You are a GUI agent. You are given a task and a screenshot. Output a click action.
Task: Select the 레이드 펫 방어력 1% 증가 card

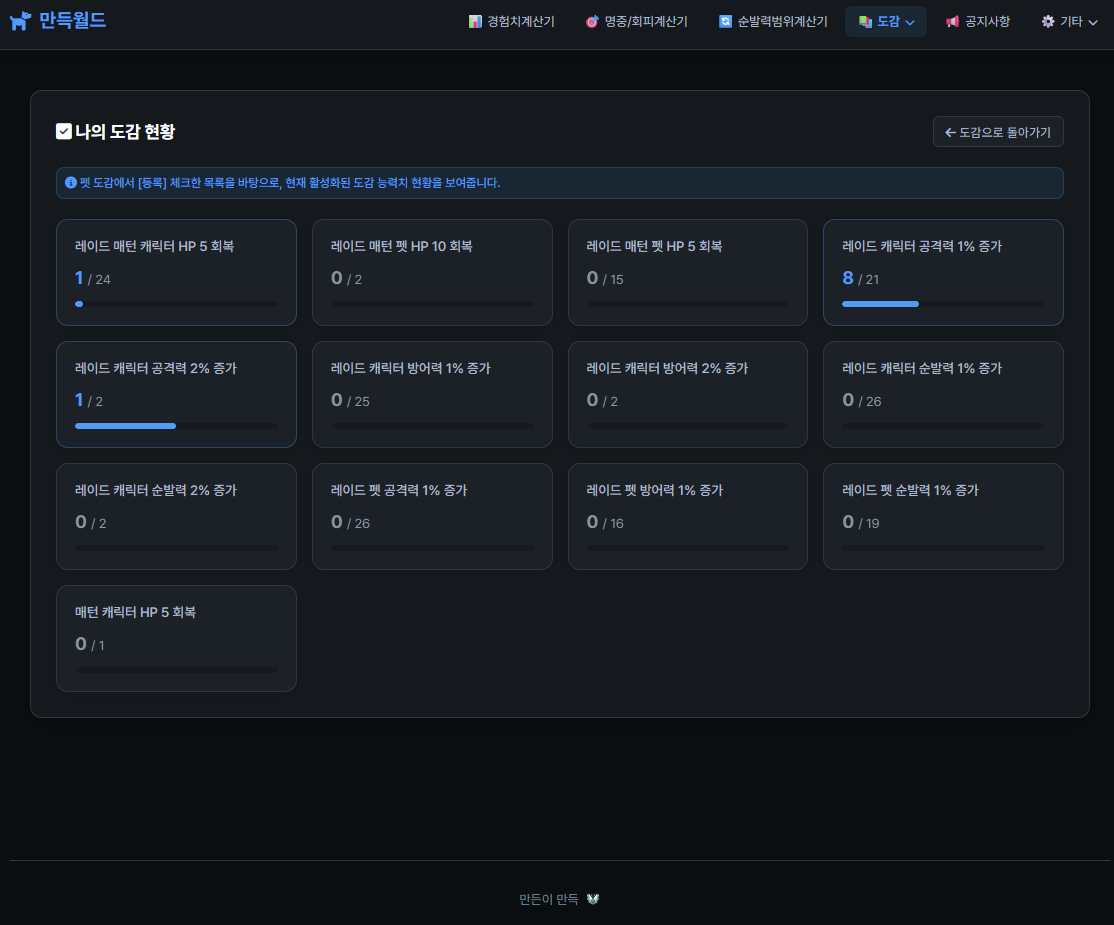point(687,516)
